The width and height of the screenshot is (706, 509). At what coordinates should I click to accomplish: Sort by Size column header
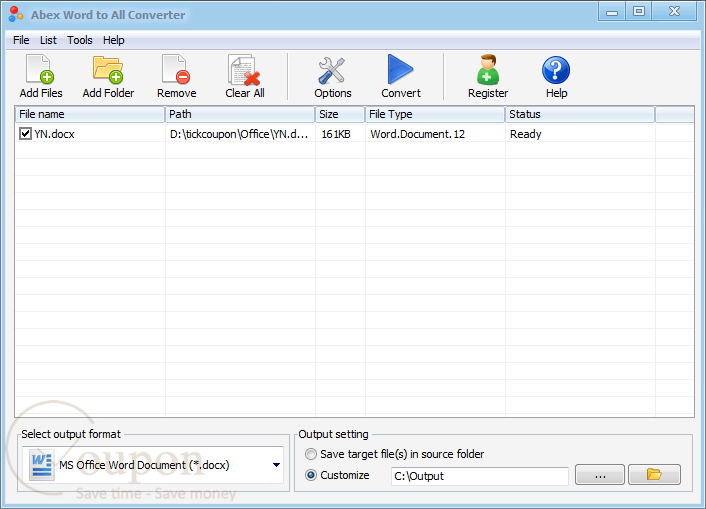340,114
